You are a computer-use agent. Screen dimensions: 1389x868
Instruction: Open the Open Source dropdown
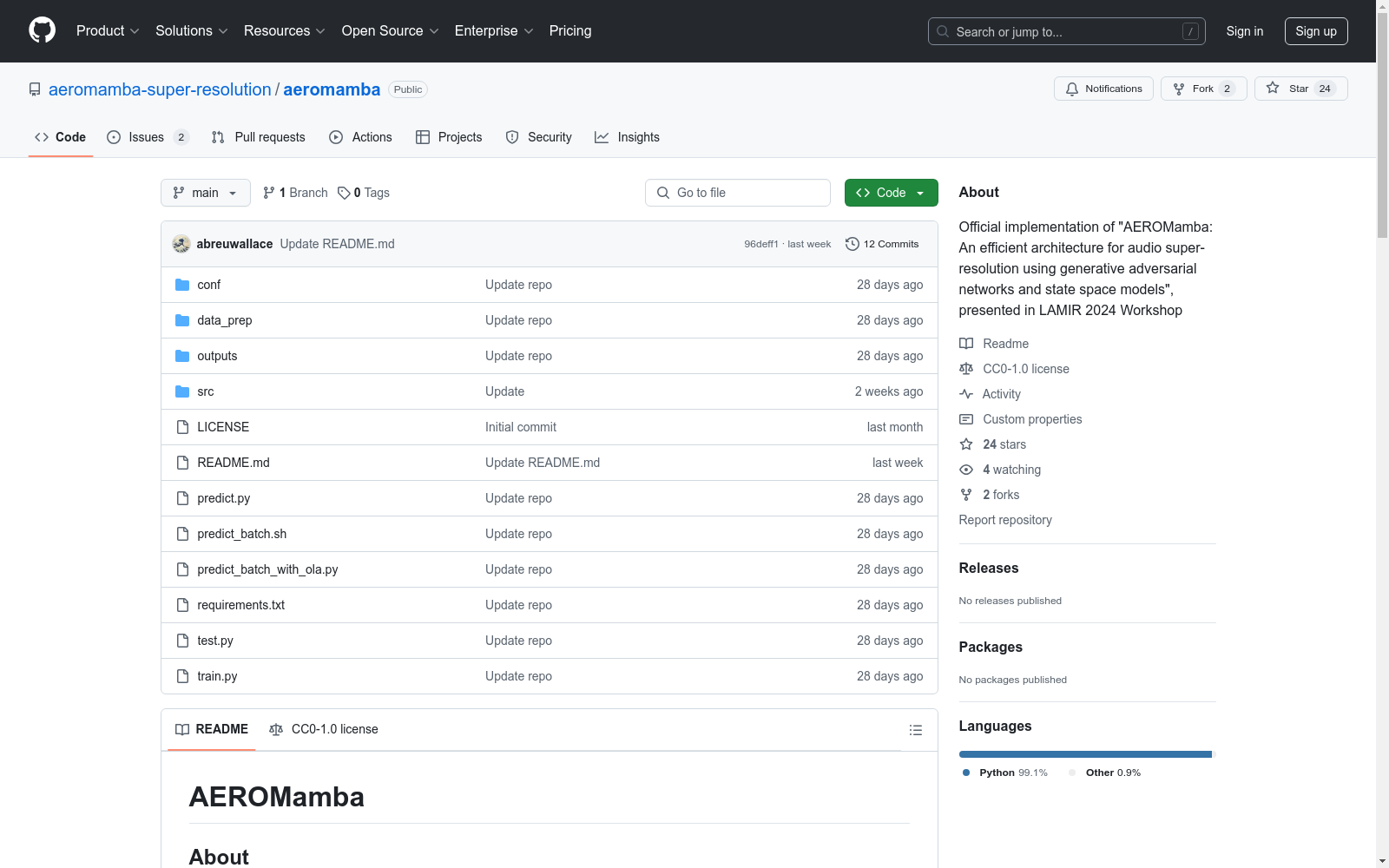pos(391,31)
